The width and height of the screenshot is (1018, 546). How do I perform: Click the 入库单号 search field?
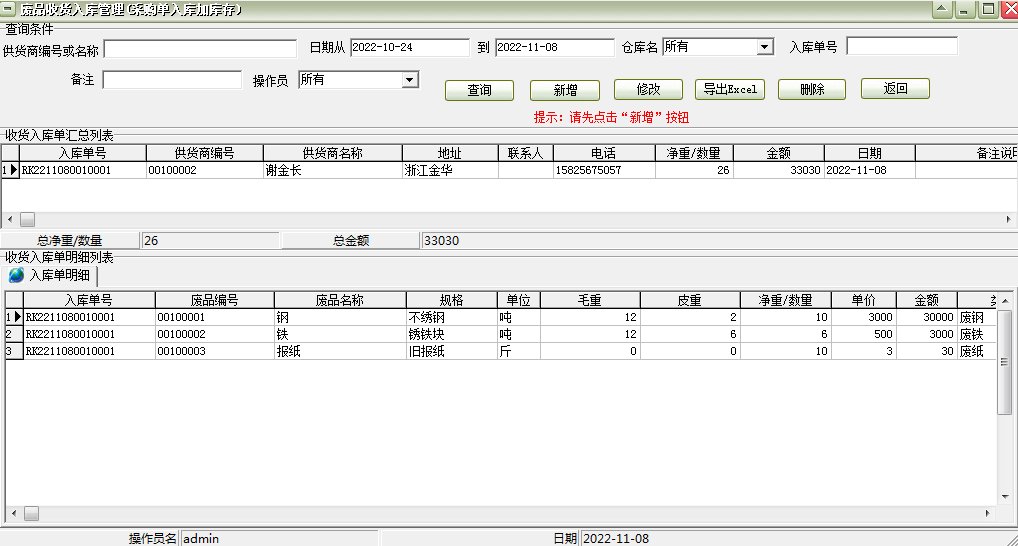pyautogui.click(x=902, y=46)
